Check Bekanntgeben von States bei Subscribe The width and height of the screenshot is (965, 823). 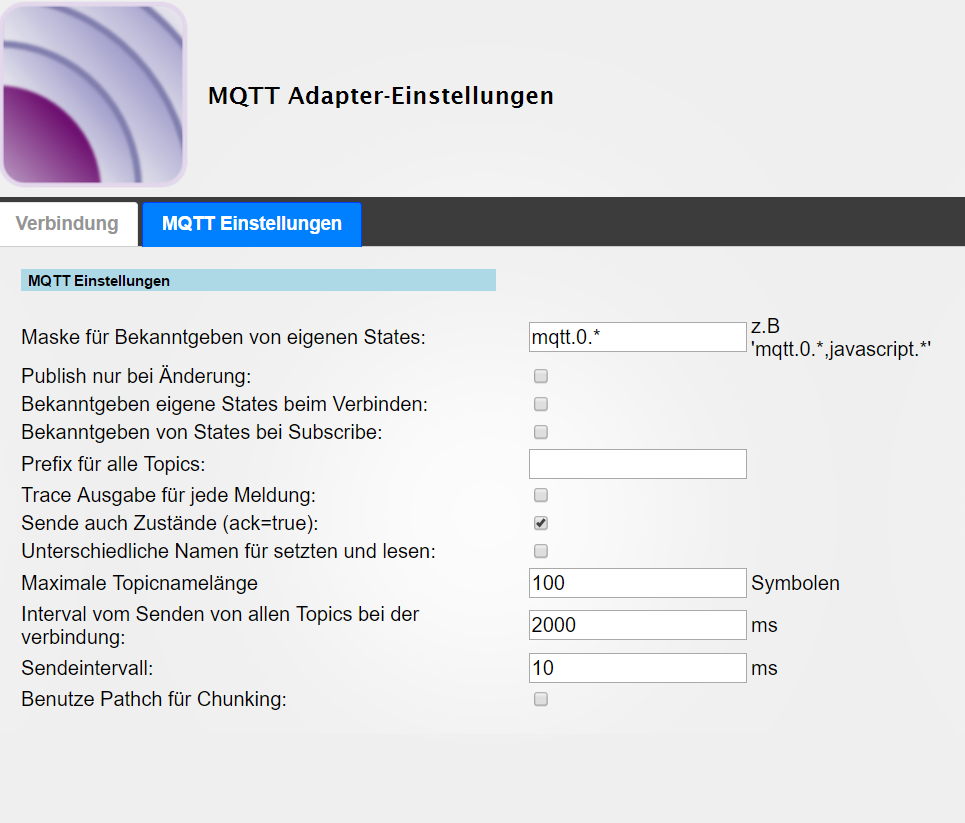click(541, 432)
